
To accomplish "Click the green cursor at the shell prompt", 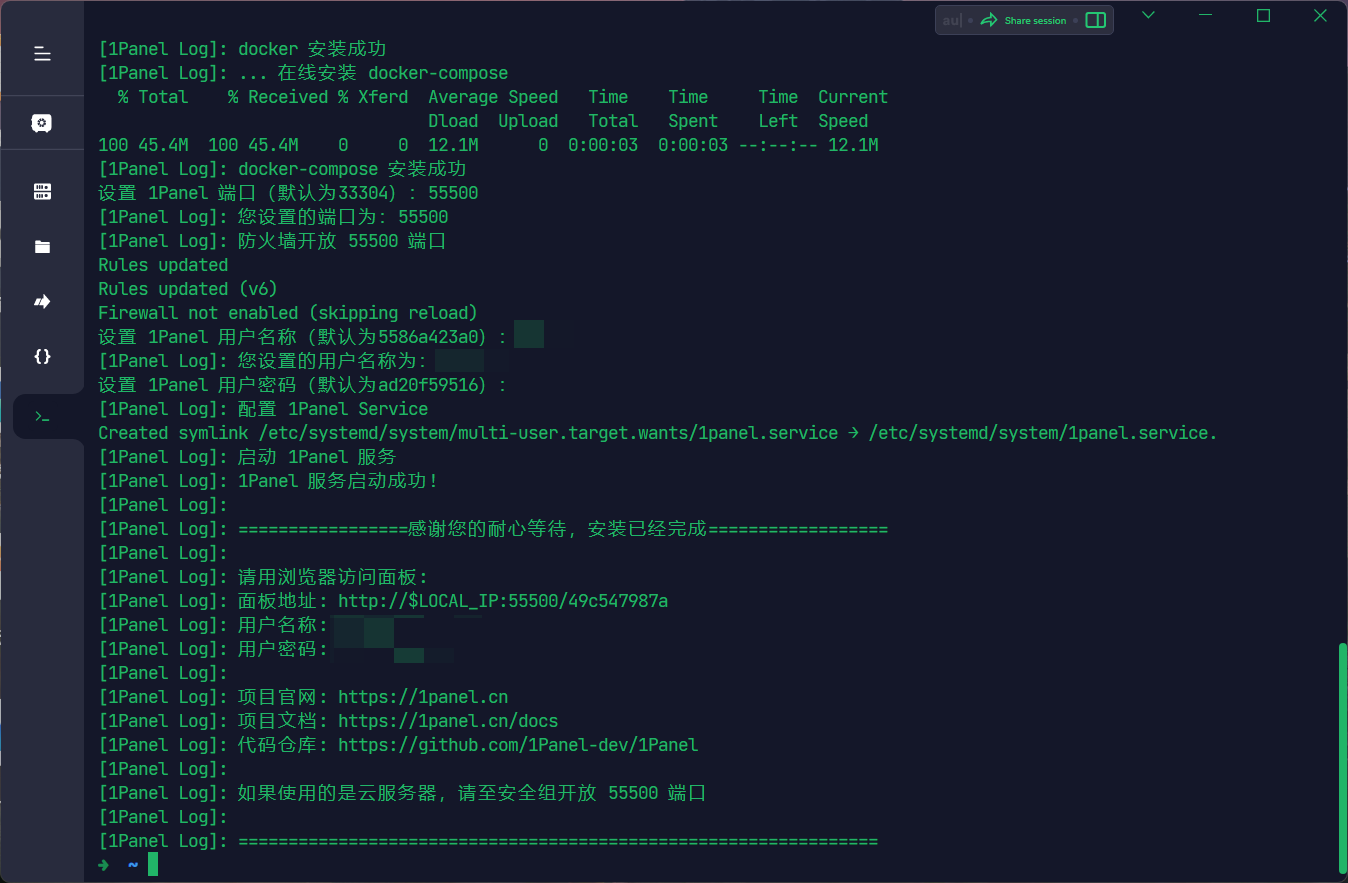I will (x=153, y=864).
